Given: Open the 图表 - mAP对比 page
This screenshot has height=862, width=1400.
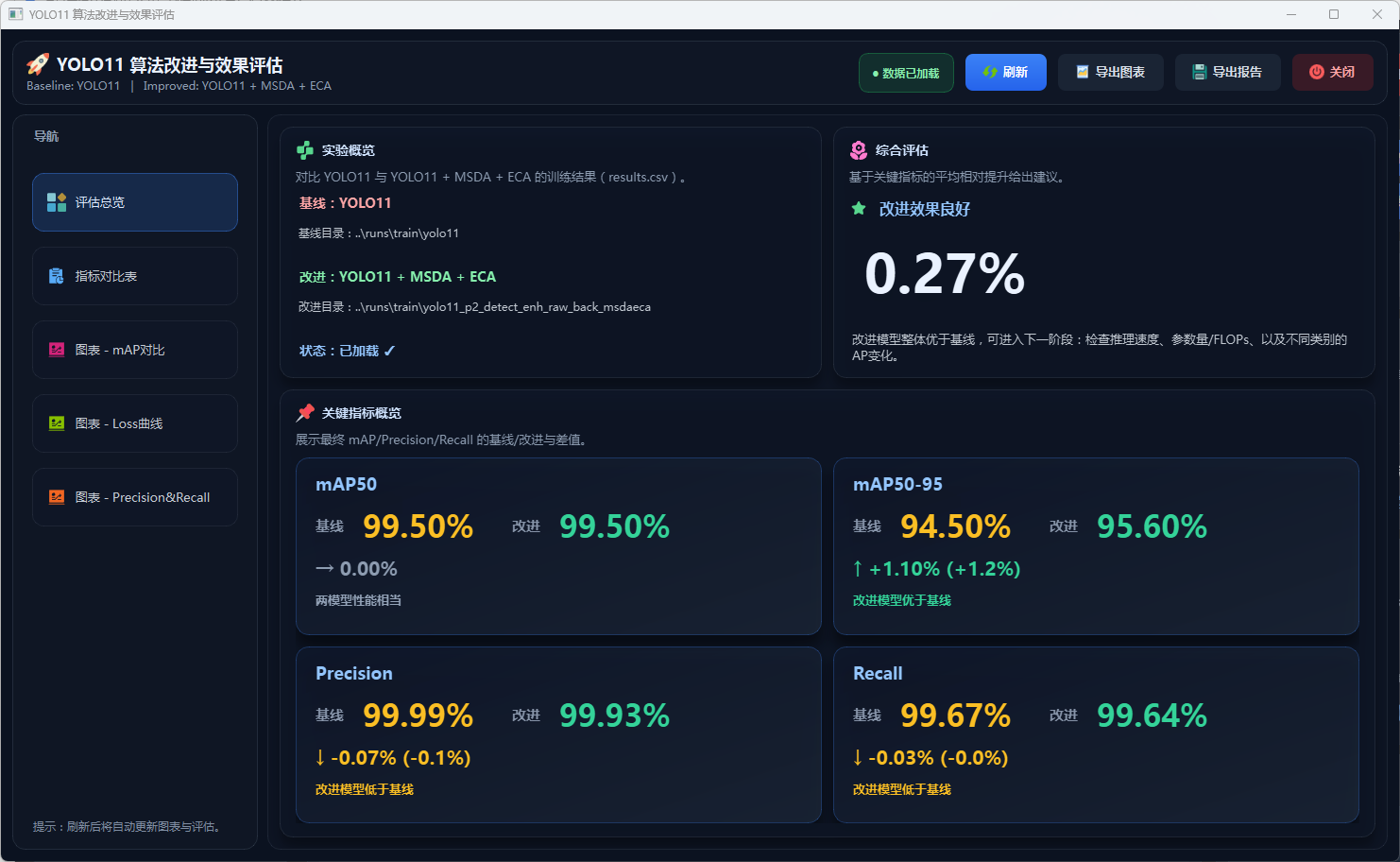Looking at the screenshot, I should pos(135,350).
